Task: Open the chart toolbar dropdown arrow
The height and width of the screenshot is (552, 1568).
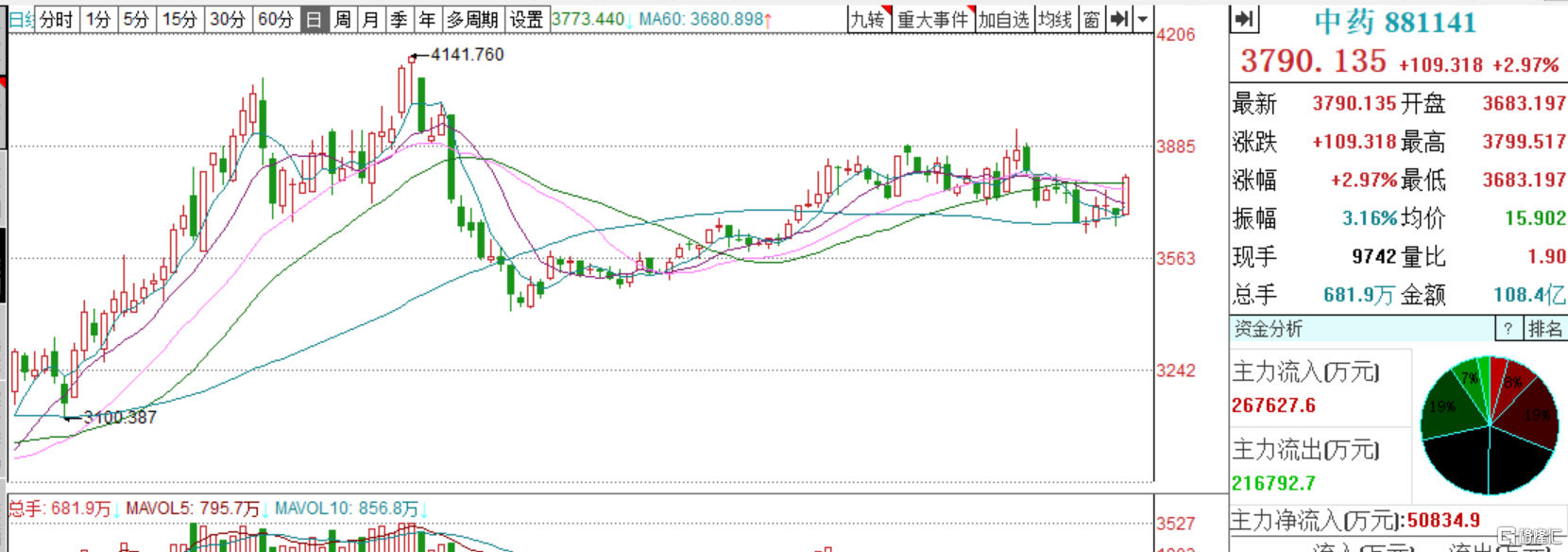Action: 1143,19
